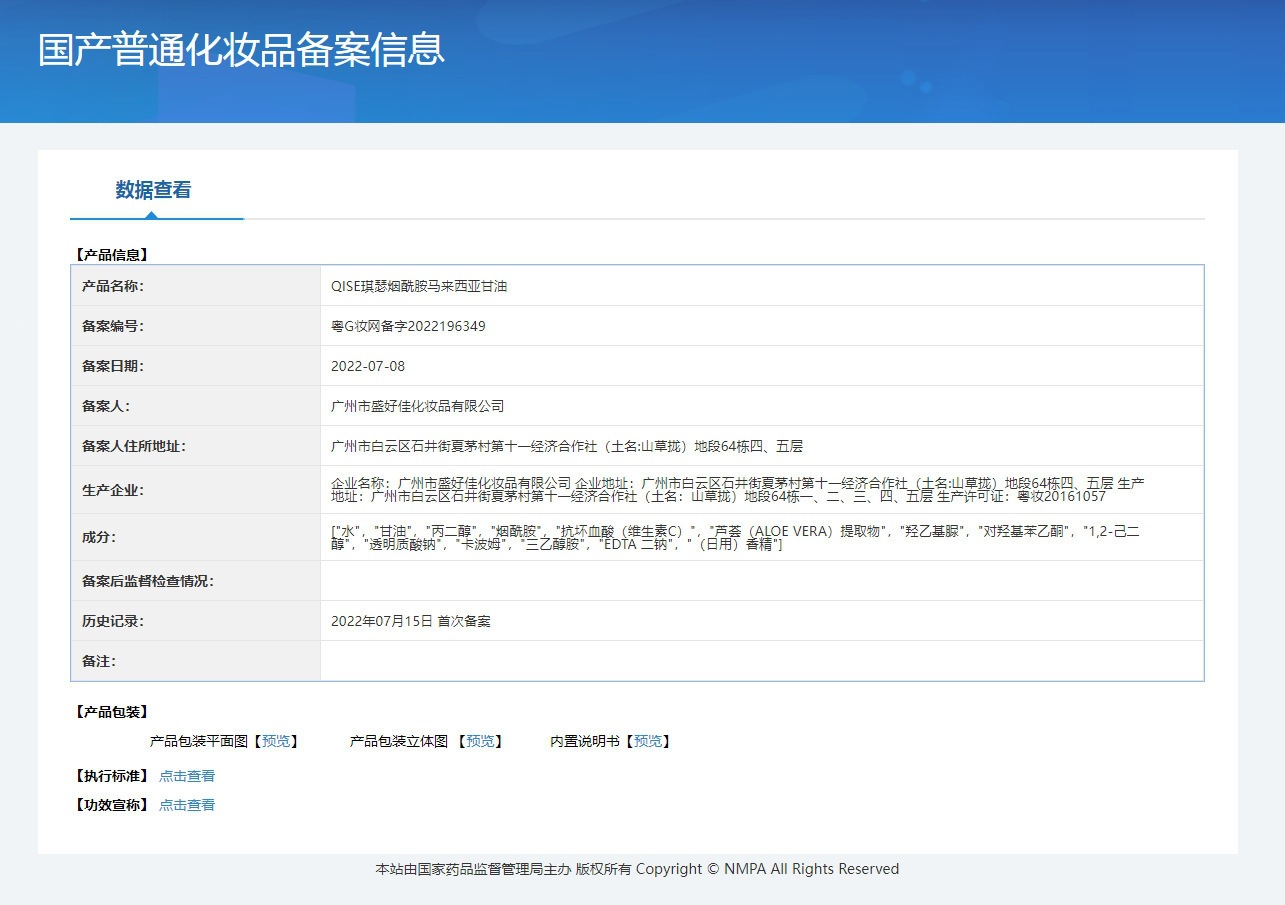Viewport: 1285px width, 905px height.
Task: Click the 成分 row label
Action: click(99, 537)
